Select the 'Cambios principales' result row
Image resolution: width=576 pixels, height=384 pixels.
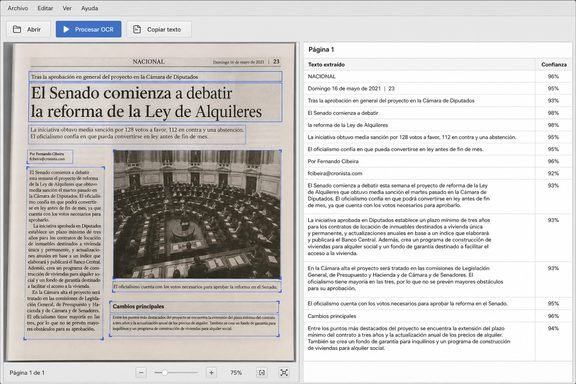coord(438,316)
